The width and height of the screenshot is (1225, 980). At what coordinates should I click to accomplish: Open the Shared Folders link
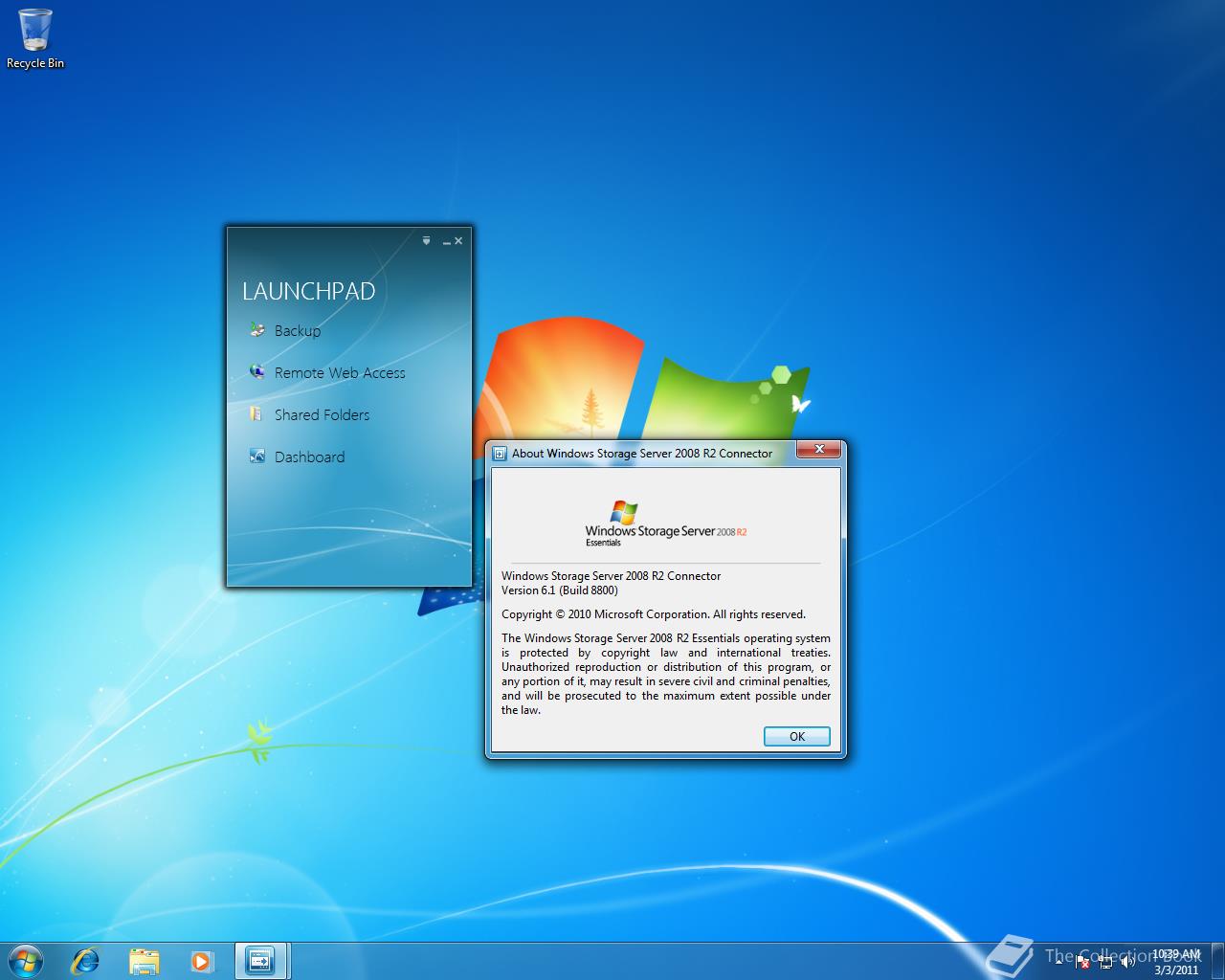(x=322, y=415)
